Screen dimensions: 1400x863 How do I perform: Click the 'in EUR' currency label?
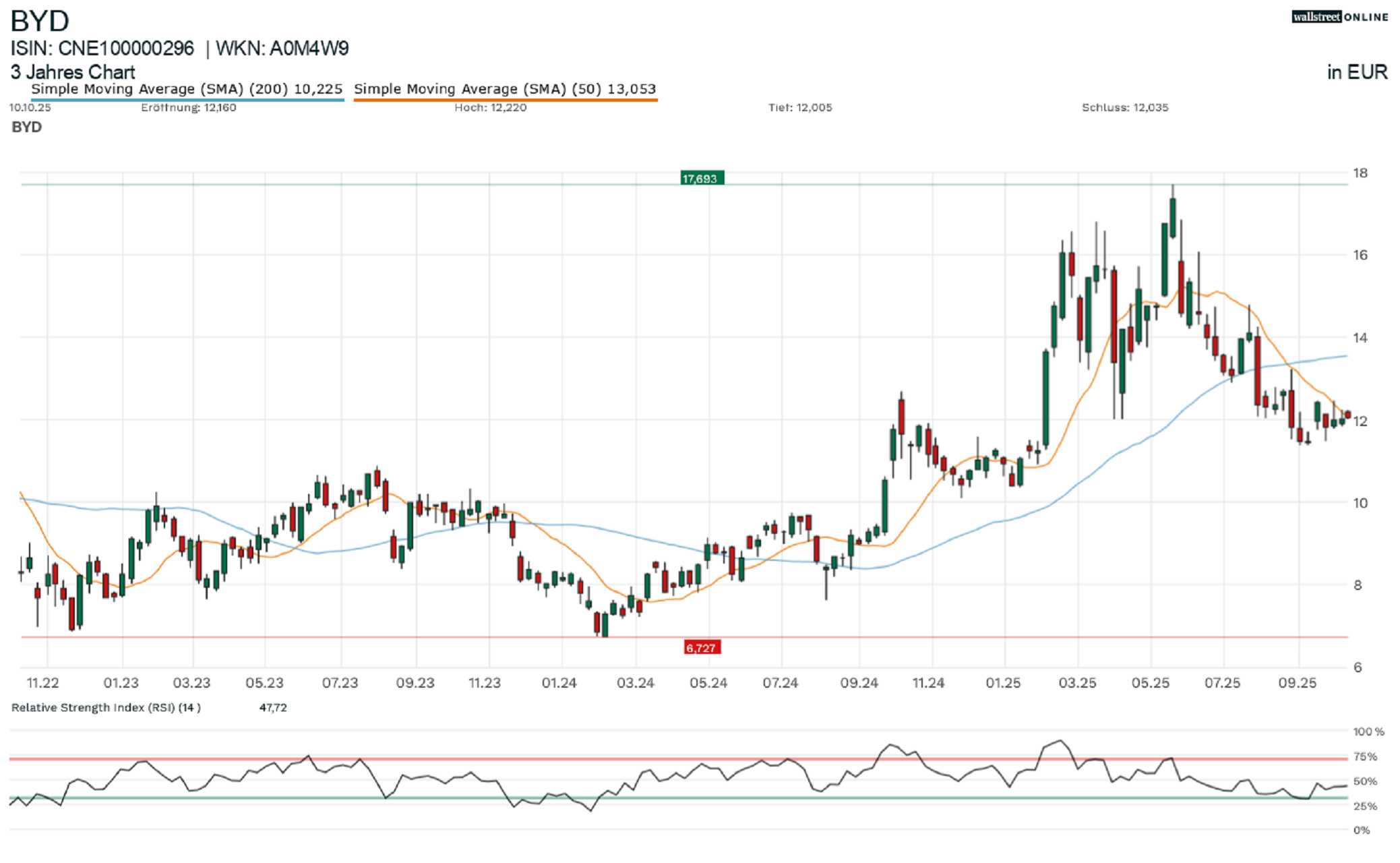click(x=1357, y=72)
